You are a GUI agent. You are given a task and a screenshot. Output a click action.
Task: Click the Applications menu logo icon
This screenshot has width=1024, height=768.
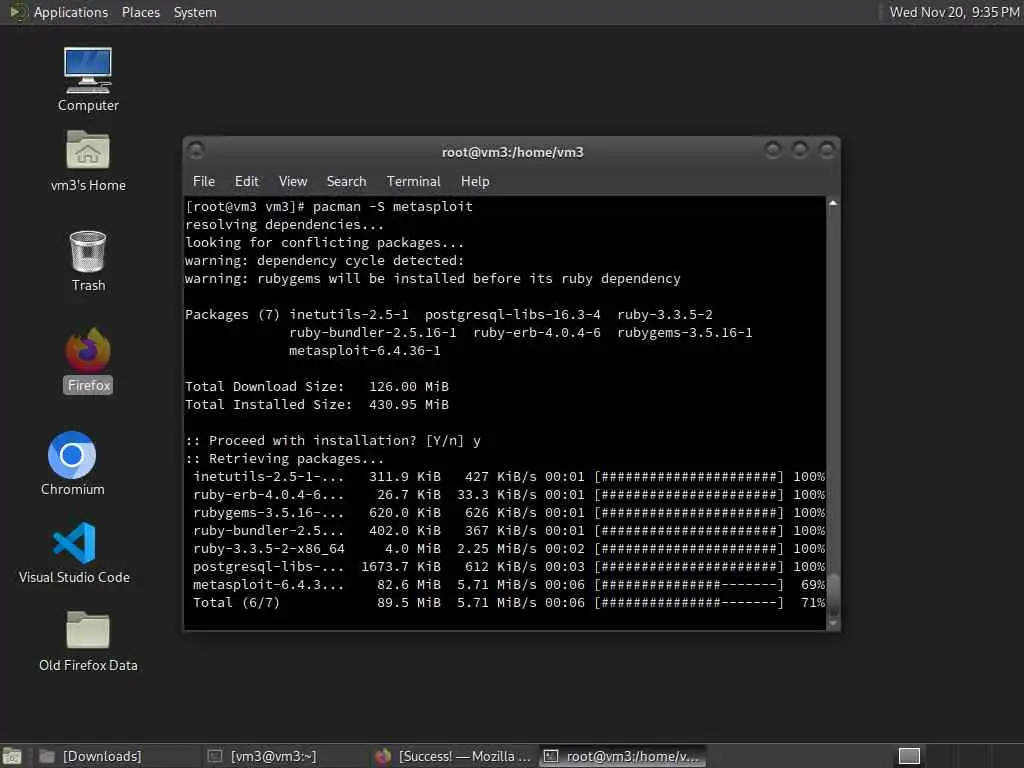click(x=17, y=12)
